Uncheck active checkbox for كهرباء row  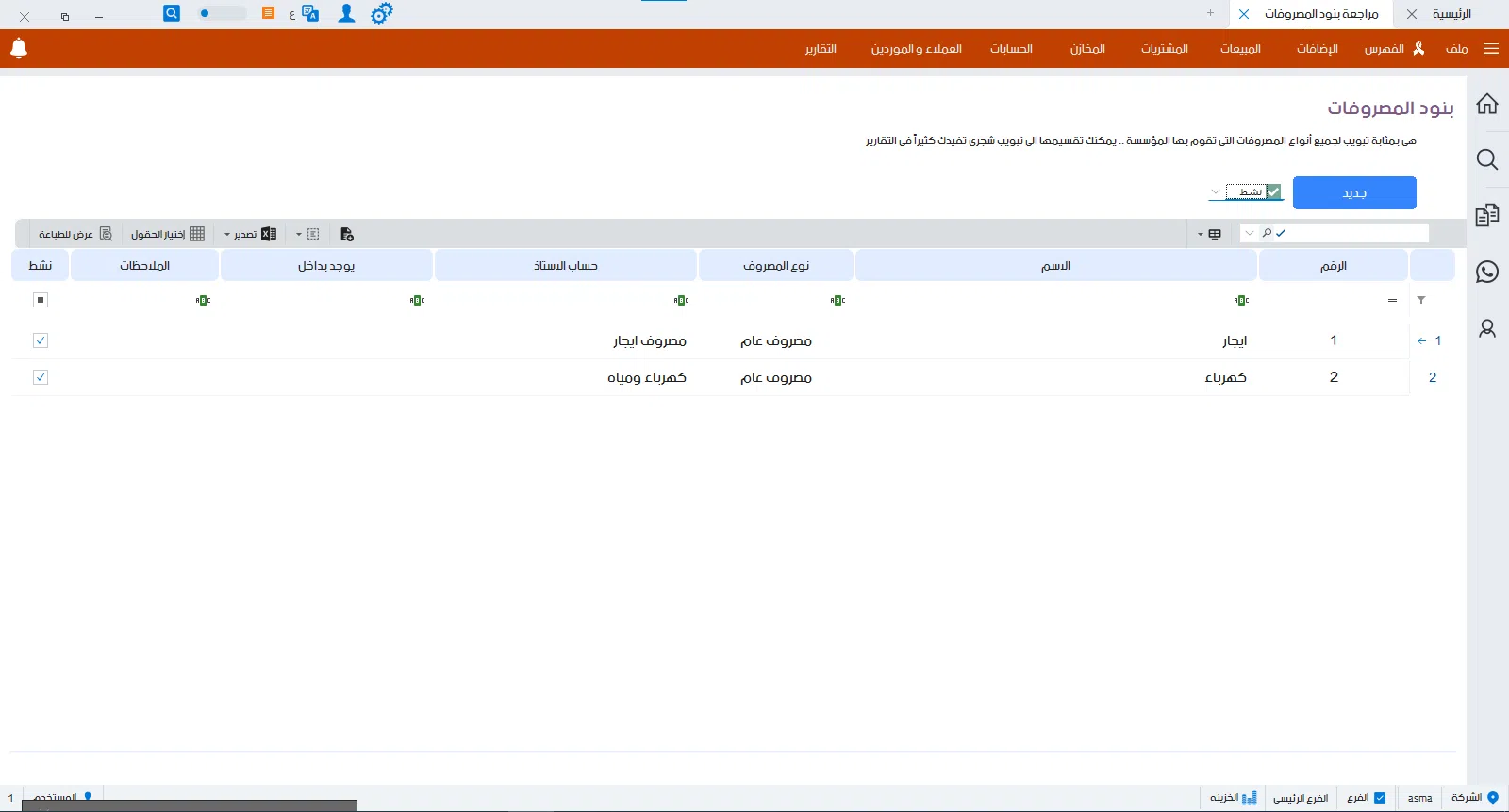click(x=41, y=377)
